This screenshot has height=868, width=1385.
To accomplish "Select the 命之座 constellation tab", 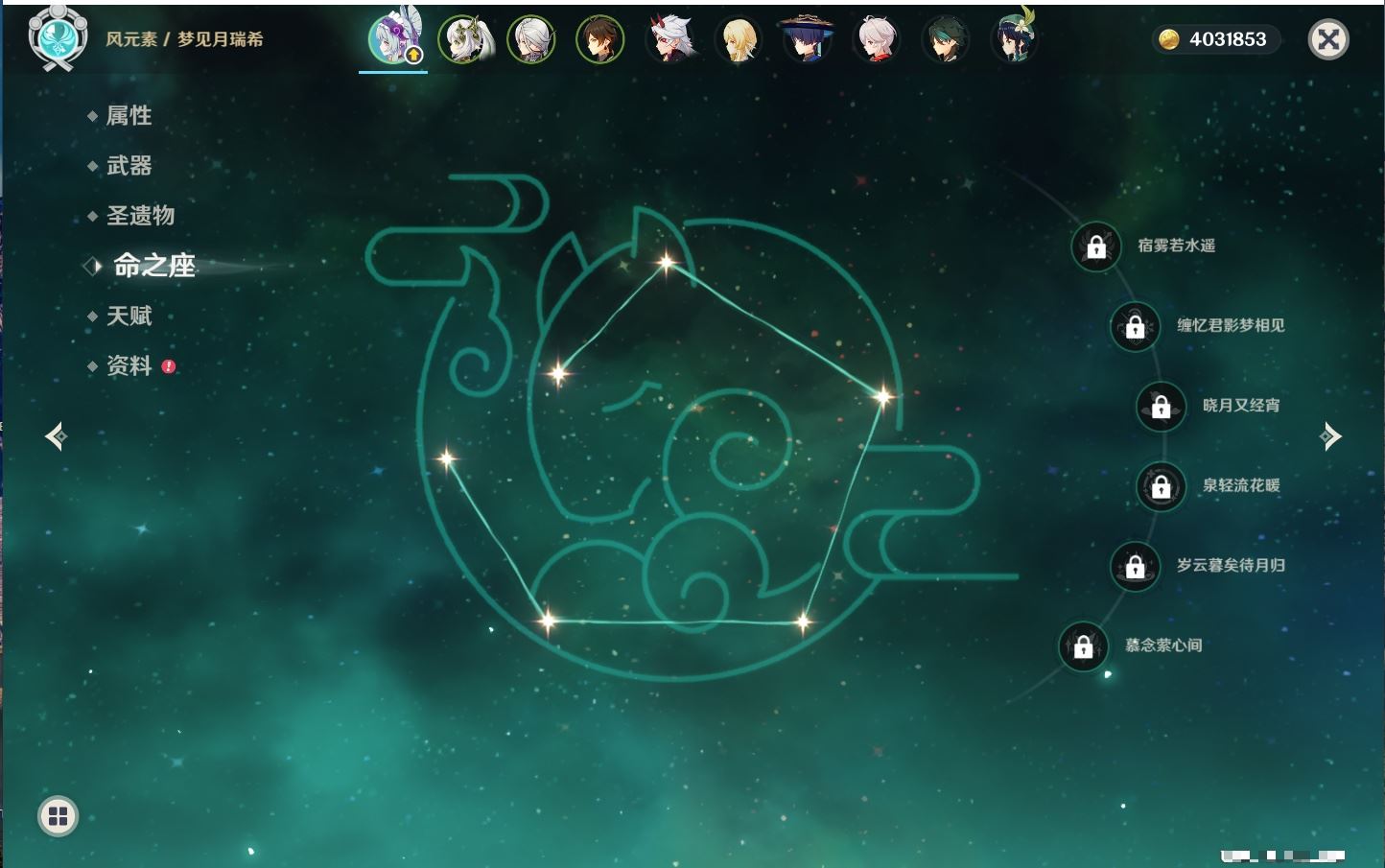I will coord(153,266).
